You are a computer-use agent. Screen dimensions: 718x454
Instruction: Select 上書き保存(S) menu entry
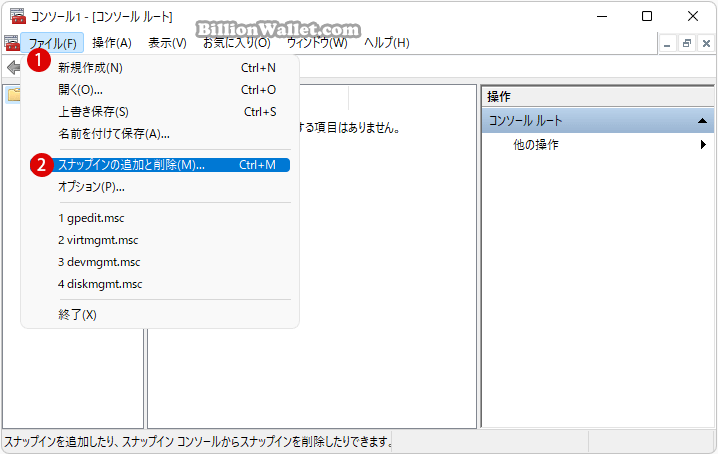[160, 112]
